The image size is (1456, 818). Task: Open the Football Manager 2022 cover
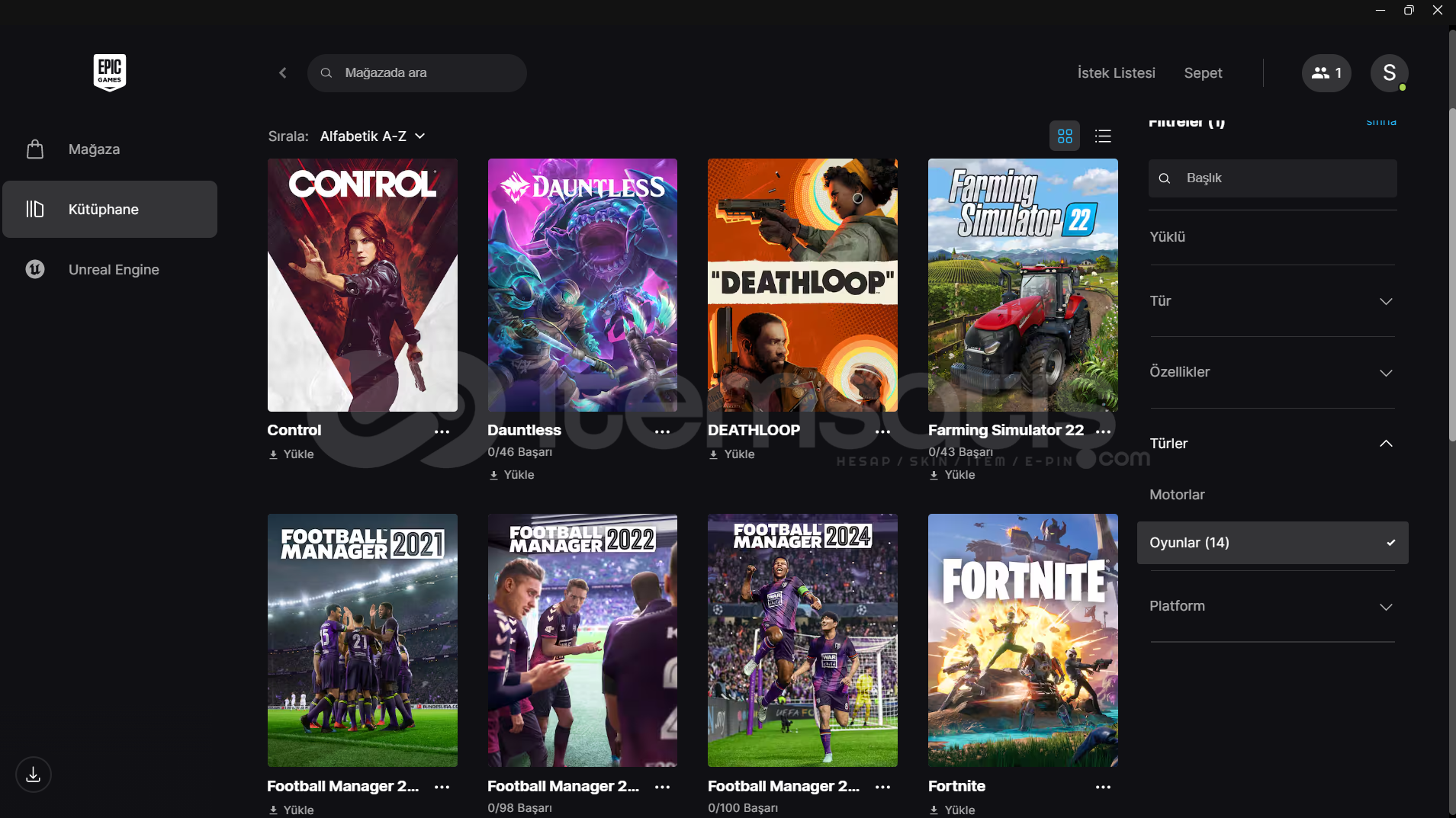(x=583, y=640)
